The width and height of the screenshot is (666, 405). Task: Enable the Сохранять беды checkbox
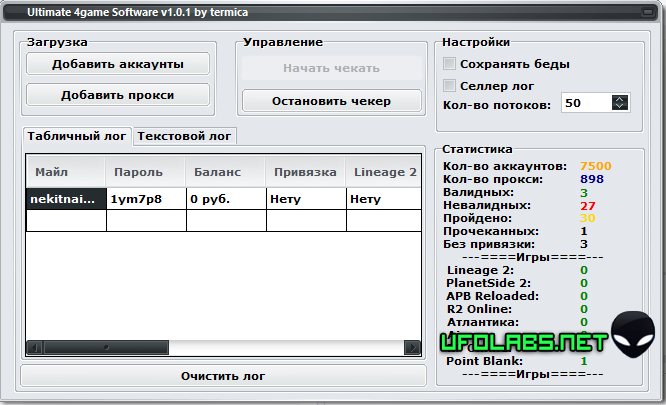[x=449, y=64]
